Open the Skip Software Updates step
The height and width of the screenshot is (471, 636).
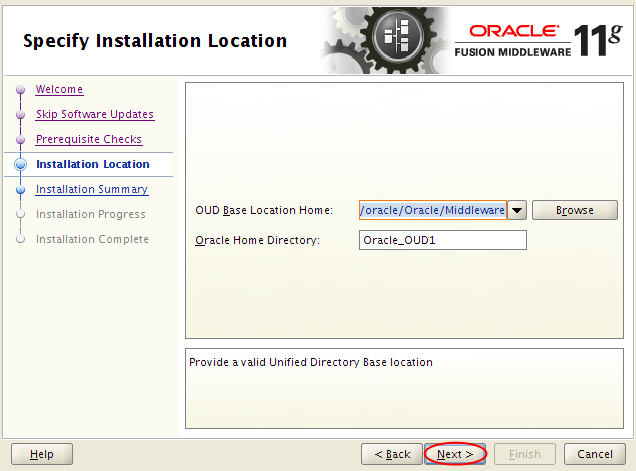(x=95, y=114)
